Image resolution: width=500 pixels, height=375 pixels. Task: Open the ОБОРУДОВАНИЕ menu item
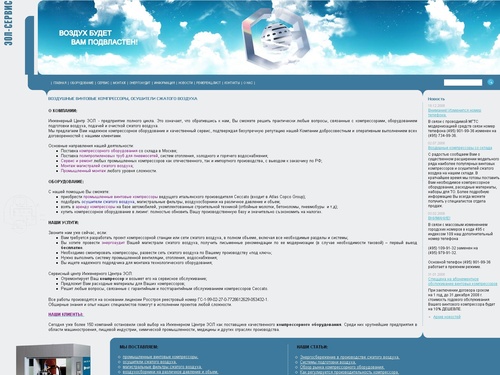coord(82,83)
